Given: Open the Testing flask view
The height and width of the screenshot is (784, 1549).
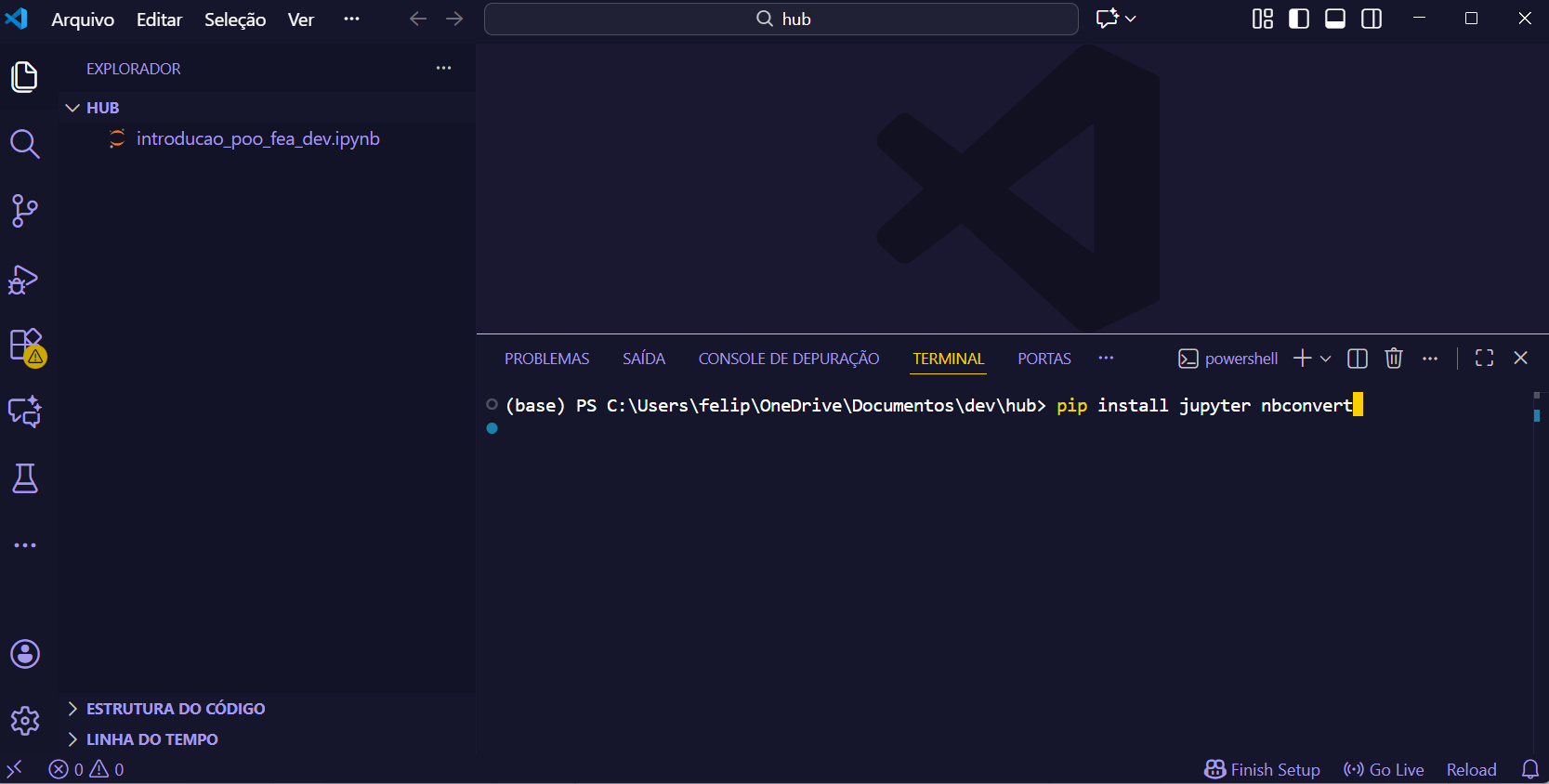Looking at the screenshot, I should pyautogui.click(x=24, y=478).
